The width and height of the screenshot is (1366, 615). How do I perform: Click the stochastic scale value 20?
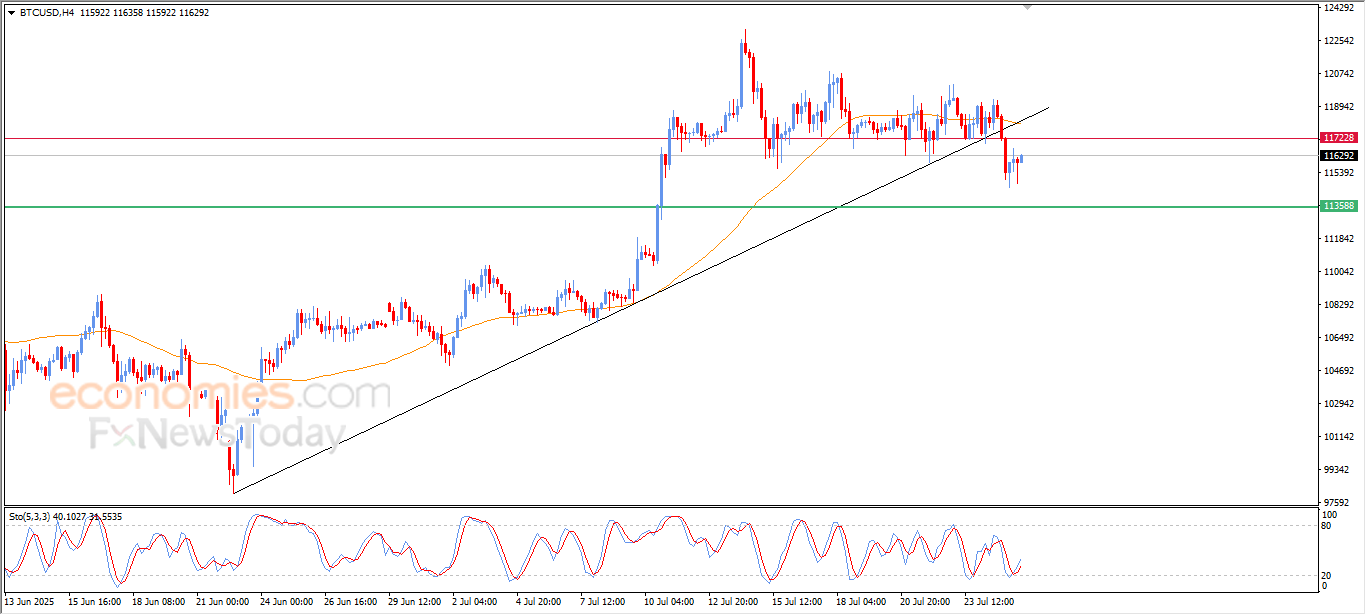[1327, 575]
